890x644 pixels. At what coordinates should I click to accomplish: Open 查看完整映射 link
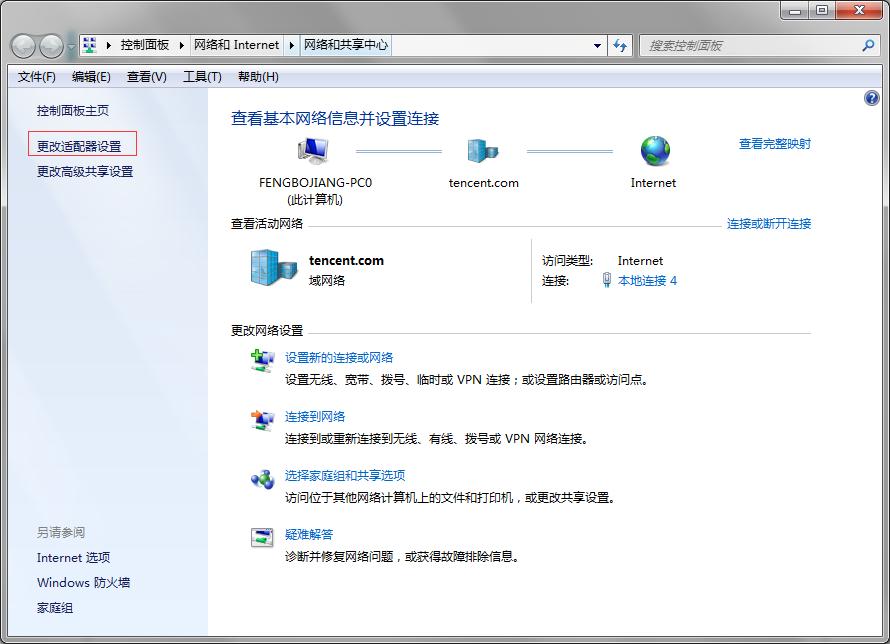click(775, 144)
